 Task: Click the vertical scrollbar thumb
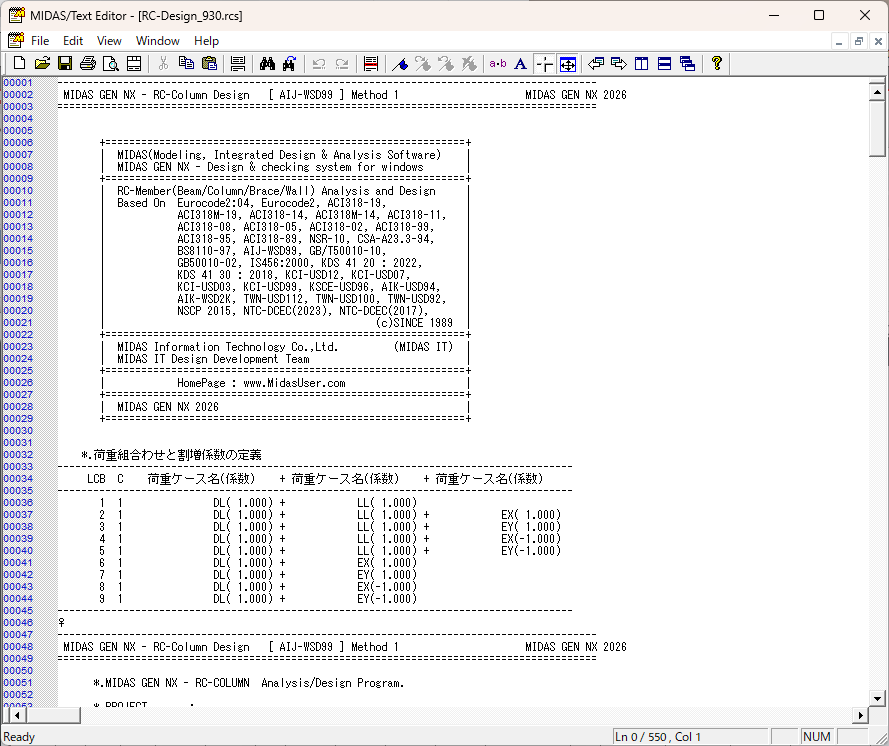(x=877, y=129)
